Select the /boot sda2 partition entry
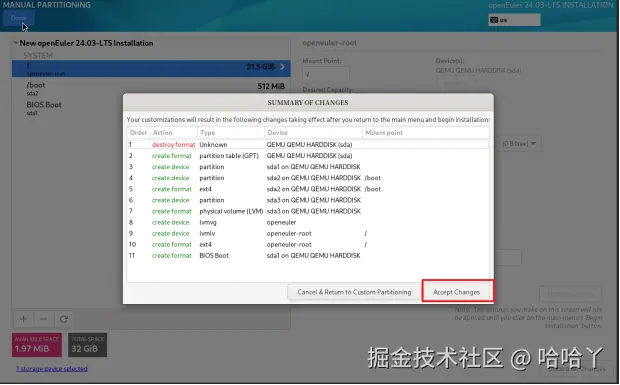620x385 pixels. point(151,89)
